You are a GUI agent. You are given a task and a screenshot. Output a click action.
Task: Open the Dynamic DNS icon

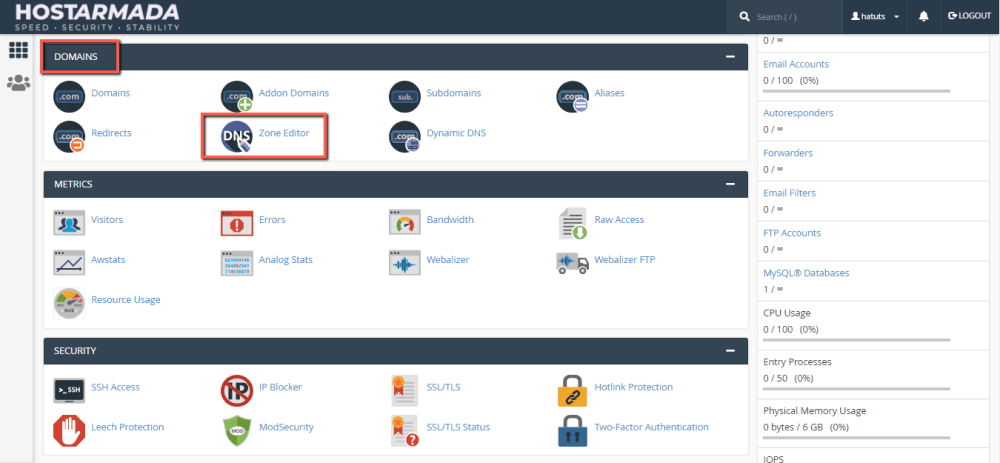(404, 136)
